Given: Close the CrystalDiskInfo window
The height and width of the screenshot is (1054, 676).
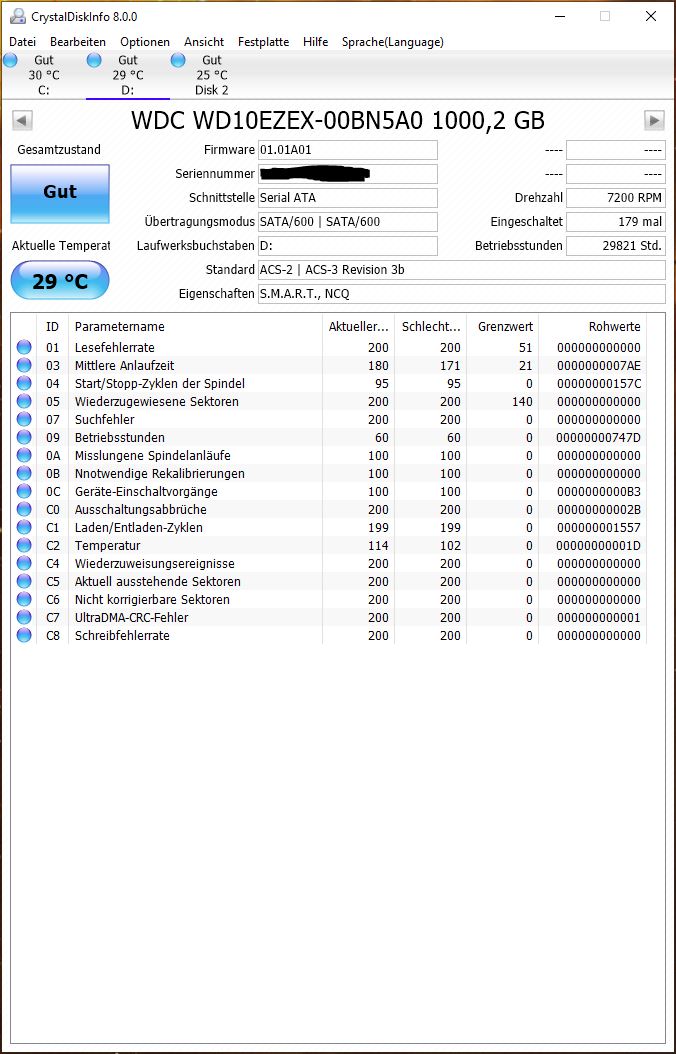Looking at the screenshot, I should tap(650, 16).
